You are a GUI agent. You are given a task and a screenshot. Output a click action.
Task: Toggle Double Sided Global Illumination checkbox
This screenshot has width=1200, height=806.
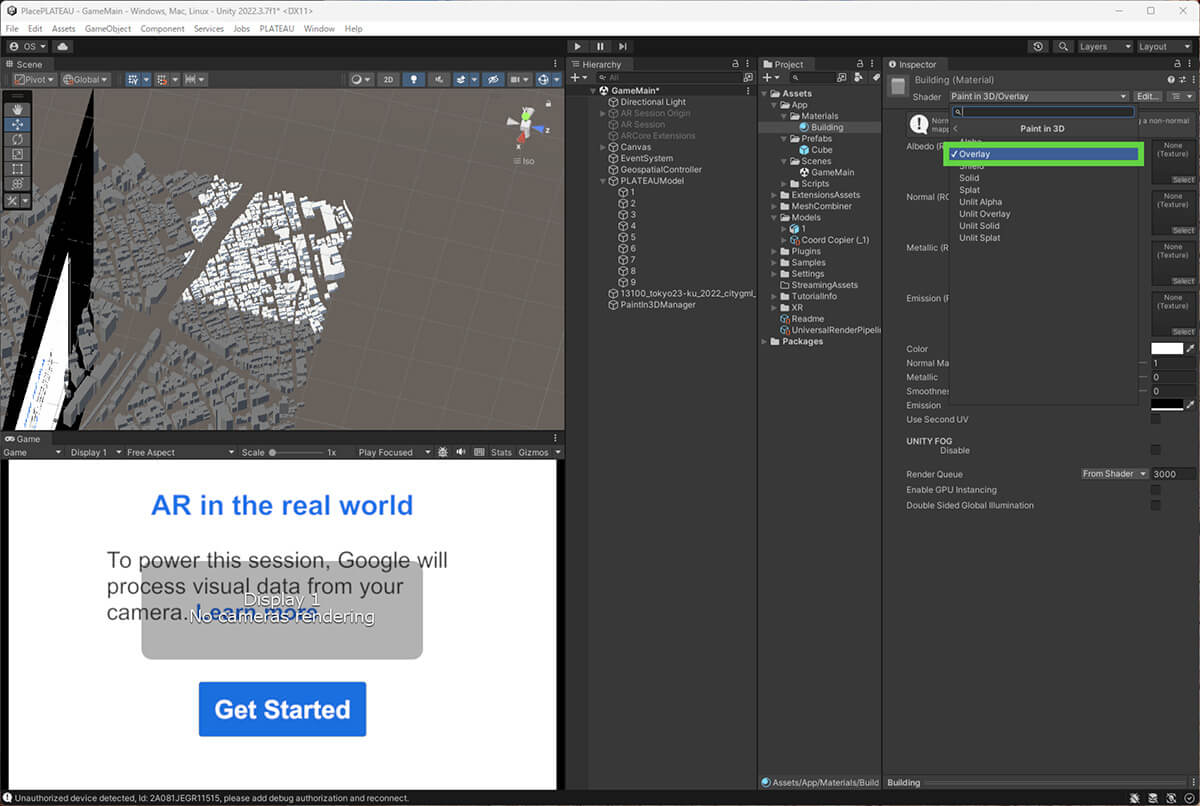tap(1155, 505)
